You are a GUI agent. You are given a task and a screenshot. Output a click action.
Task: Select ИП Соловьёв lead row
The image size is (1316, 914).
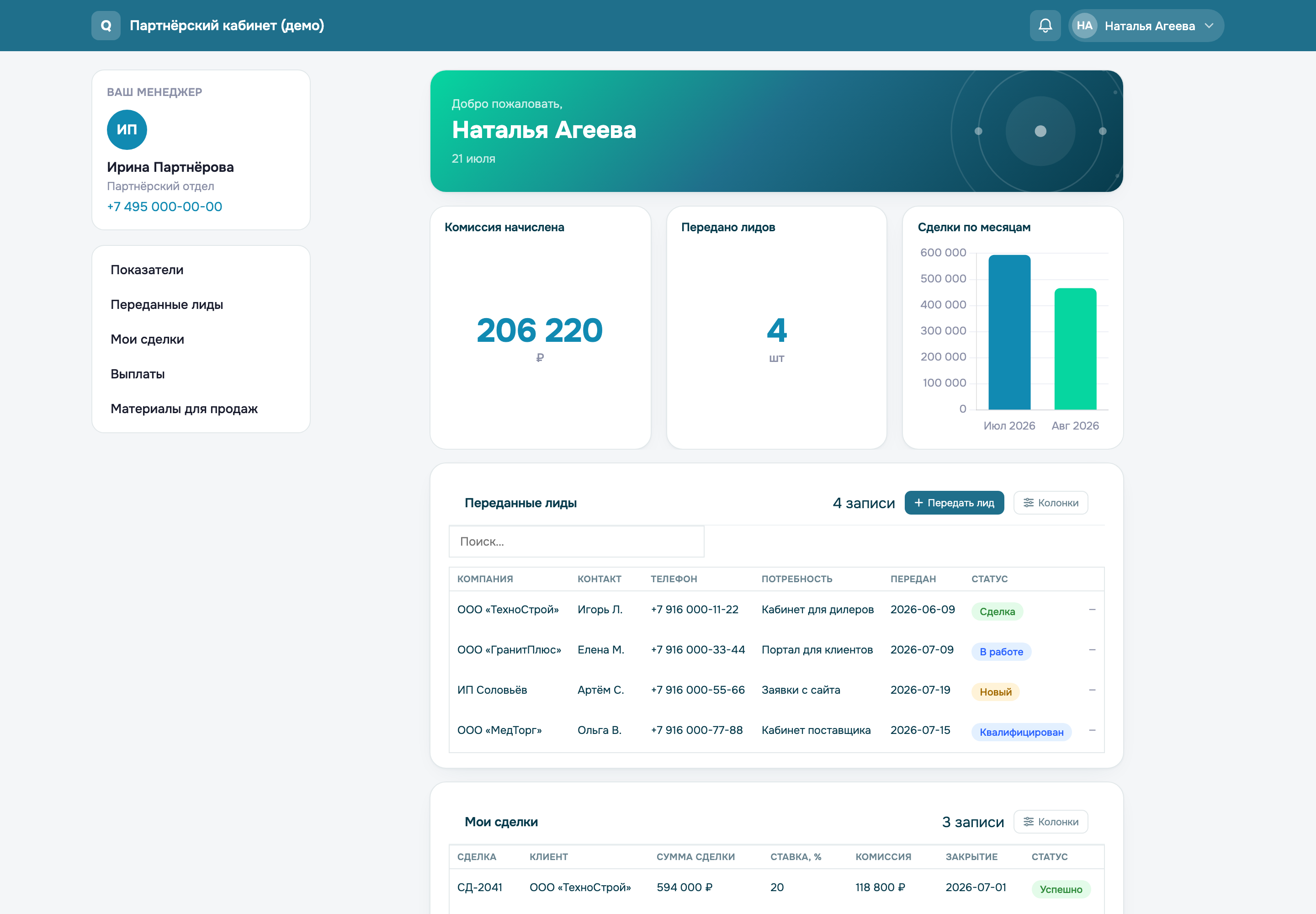point(776,691)
